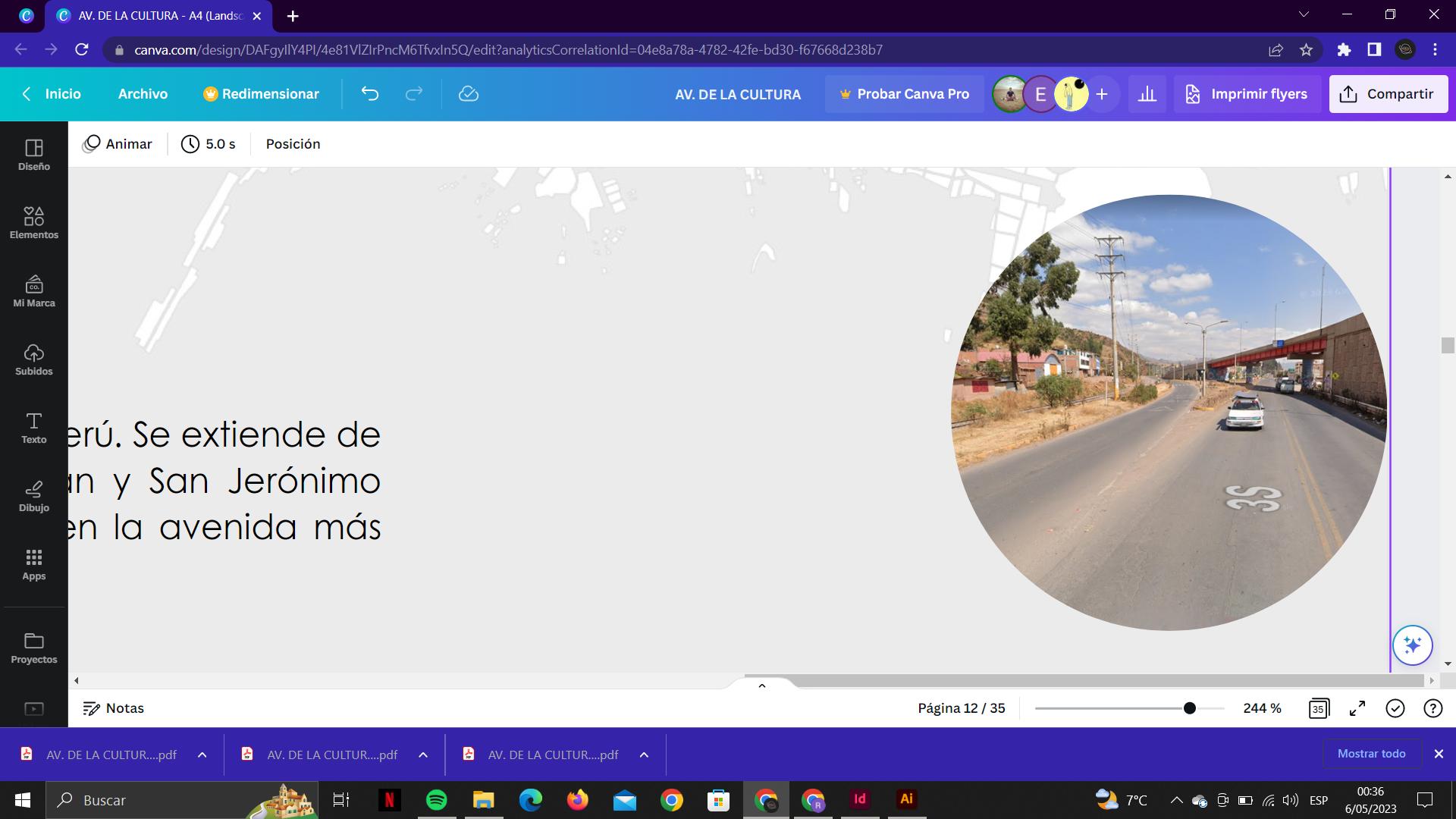Expand the first downloaded PDF options chevron

click(202, 755)
